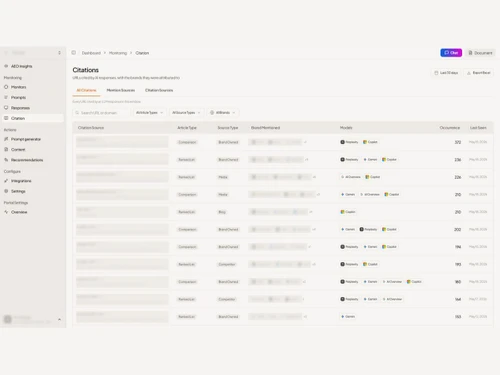The height and width of the screenshot is (375, 500).
Task: Open the Integrations plug icon
Action: click(x=6, y=181)
